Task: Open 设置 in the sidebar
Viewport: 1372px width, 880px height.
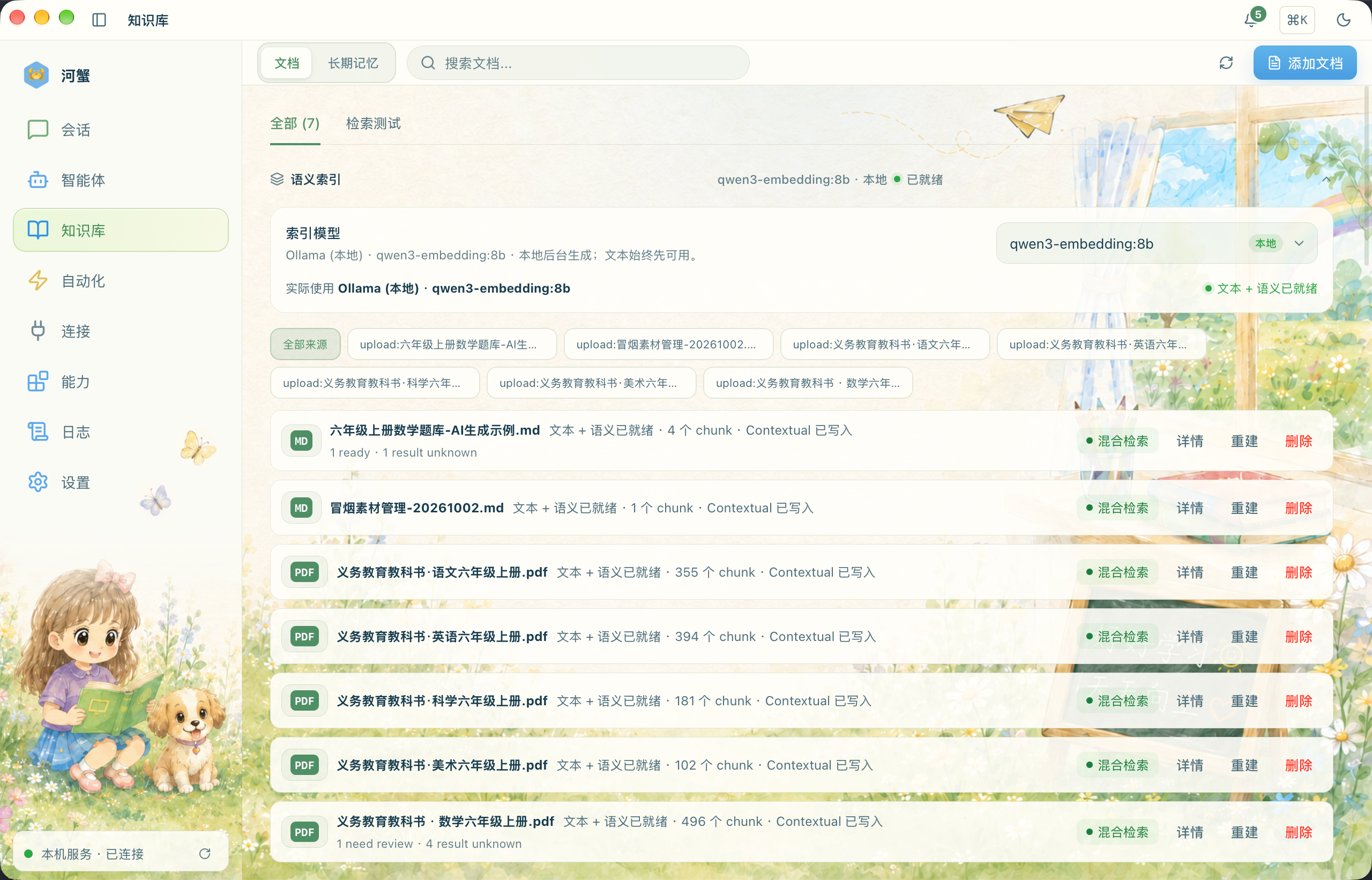Action: click(121, 482)
